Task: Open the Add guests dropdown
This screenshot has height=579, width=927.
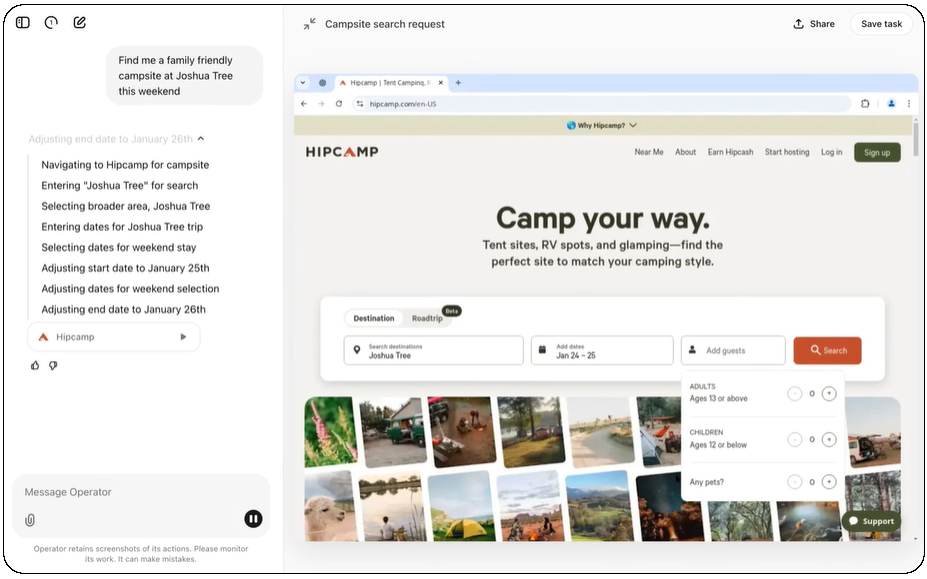Action: coord(735,350)
